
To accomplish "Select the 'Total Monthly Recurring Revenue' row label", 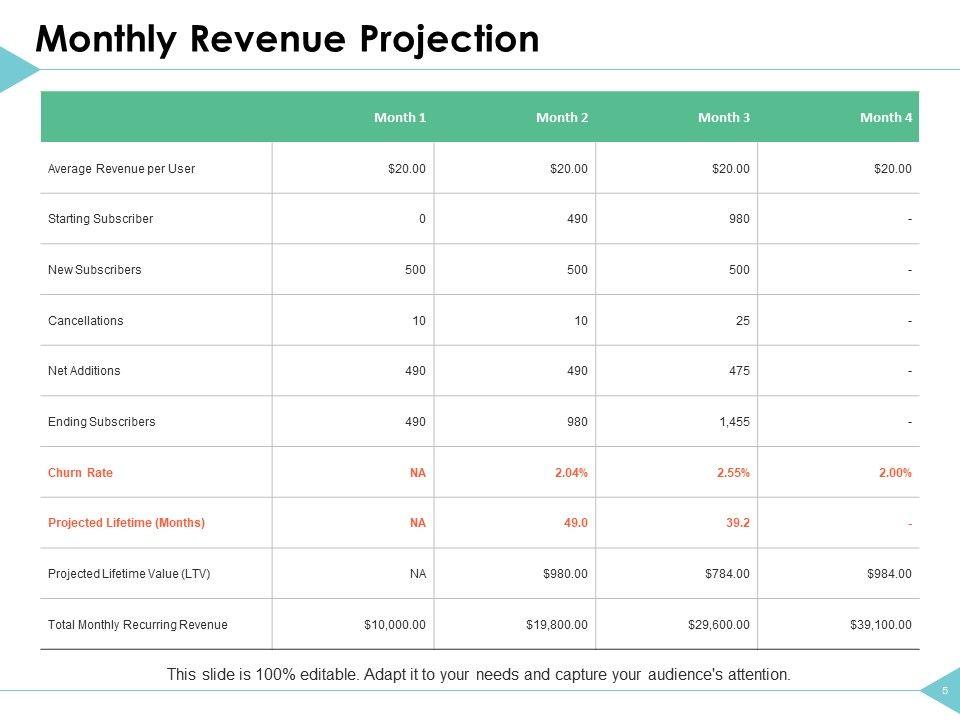I will [x=138, y=624].
